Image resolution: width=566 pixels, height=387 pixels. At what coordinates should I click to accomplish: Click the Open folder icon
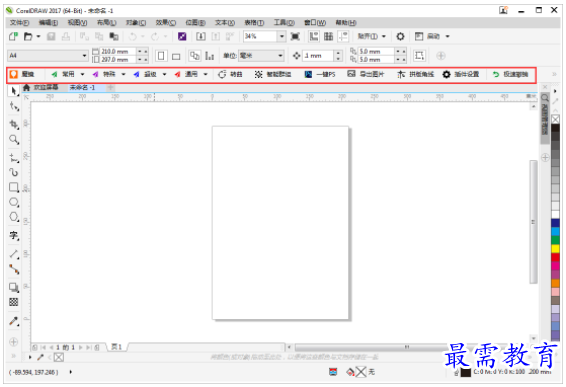tap(28, 36)
